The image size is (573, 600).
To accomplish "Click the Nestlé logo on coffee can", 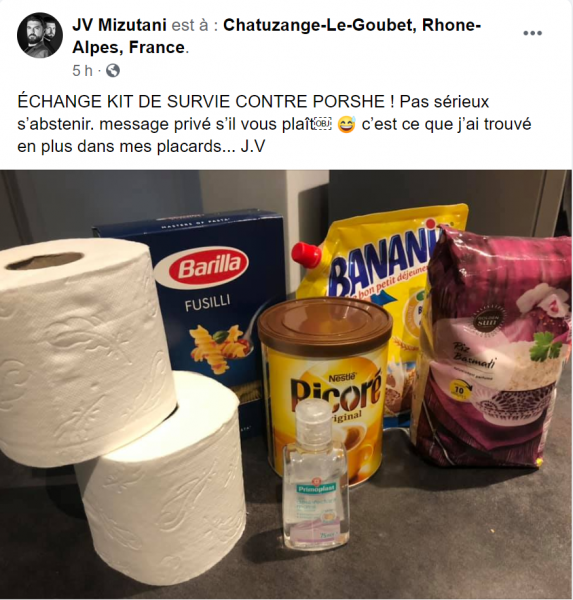I will [x=343, y=377].
